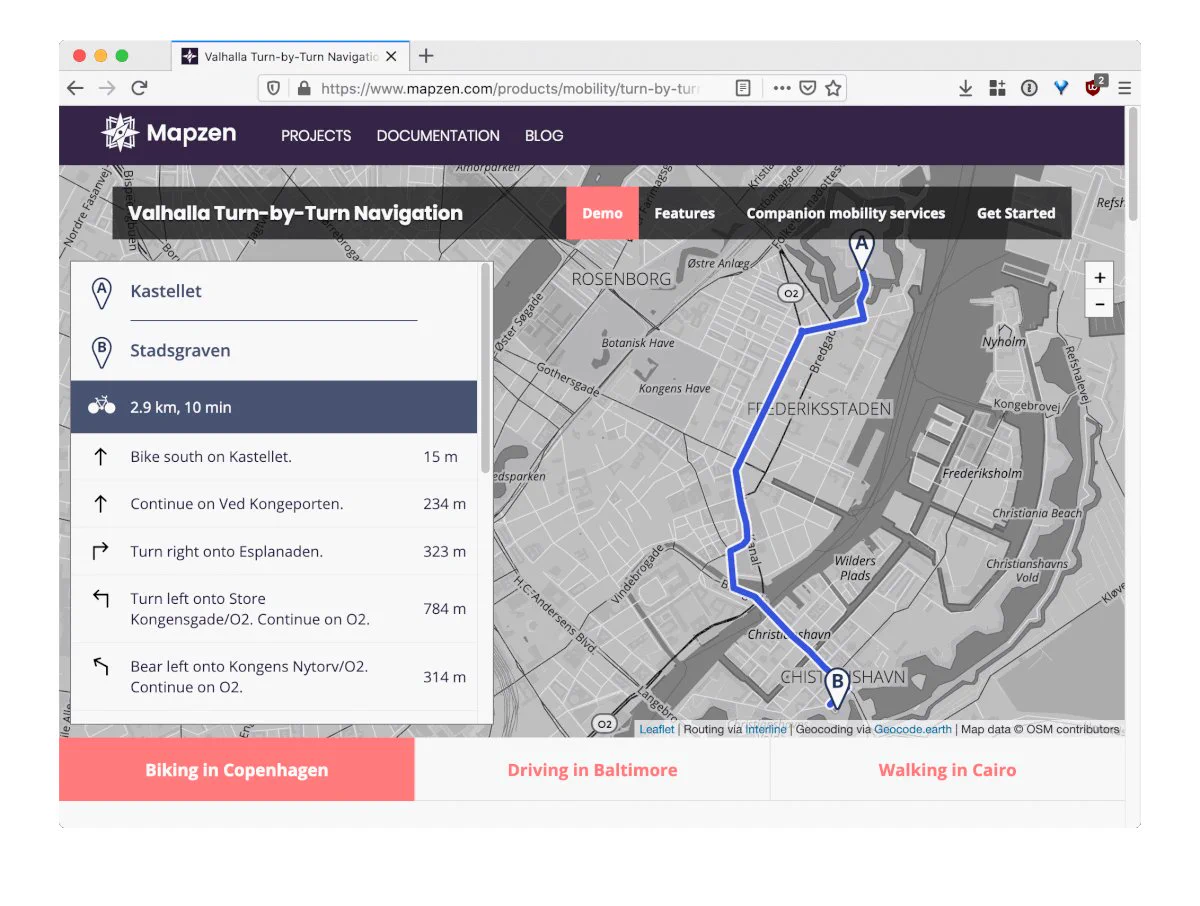This screenshot has height=906, width=1200.
Task: Click the '784 m' distance value
Action: (x=444, y=609)
